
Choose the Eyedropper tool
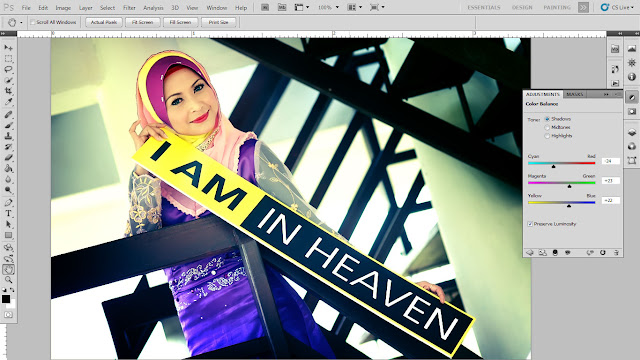point(8,101)
